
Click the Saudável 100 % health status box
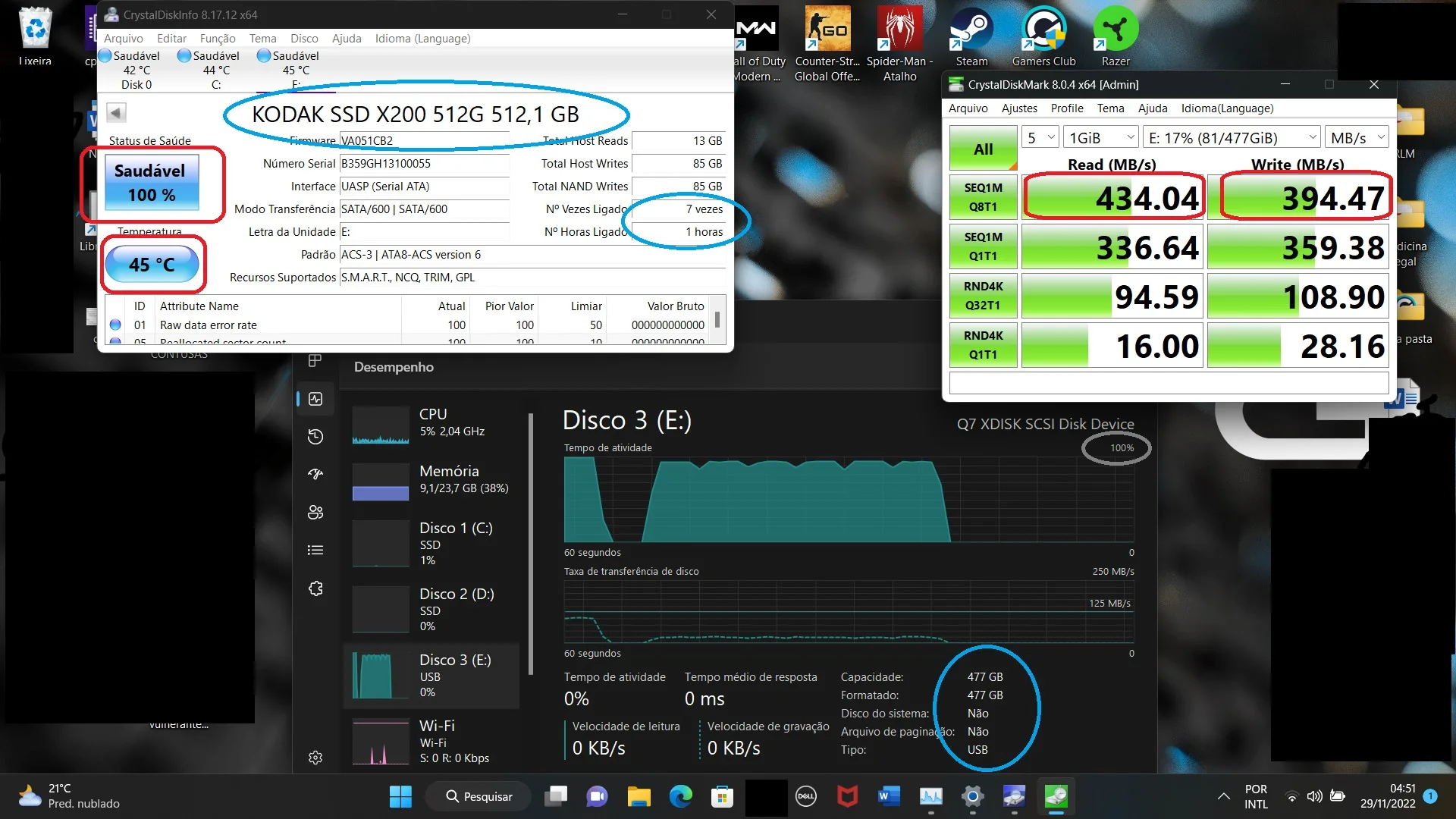coord(152,183)
